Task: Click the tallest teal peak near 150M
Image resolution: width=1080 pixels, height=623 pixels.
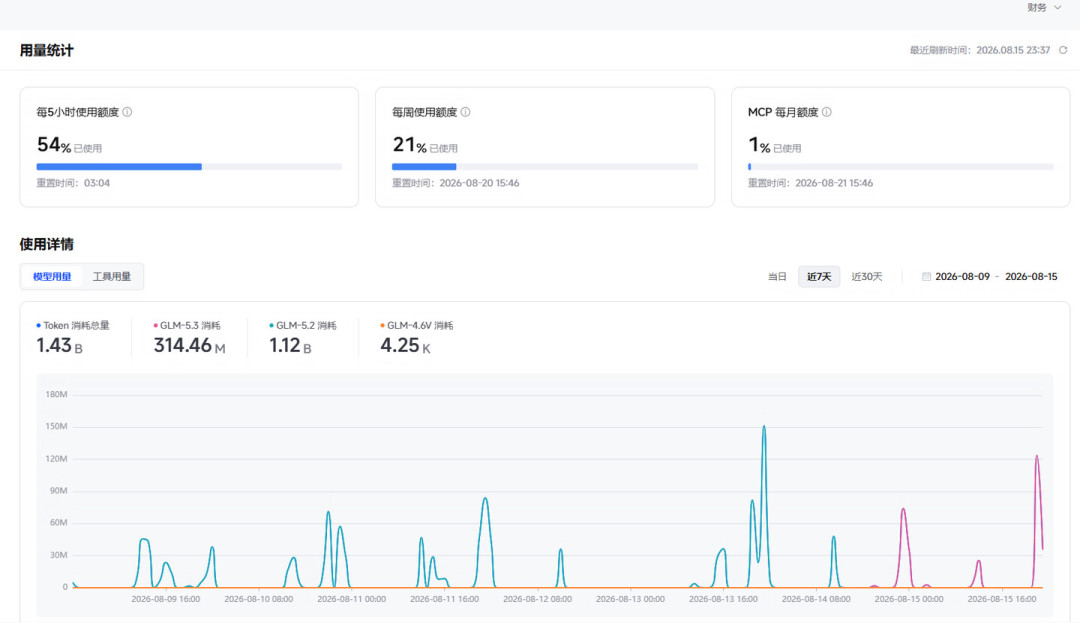Action: click(x=764, y=427)
